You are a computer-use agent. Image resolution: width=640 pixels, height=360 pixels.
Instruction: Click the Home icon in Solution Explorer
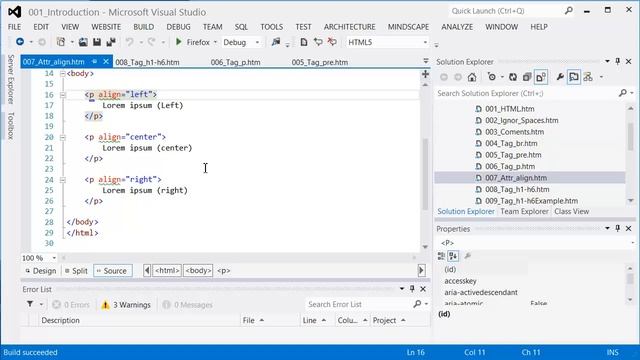click(x=472, y=77)
